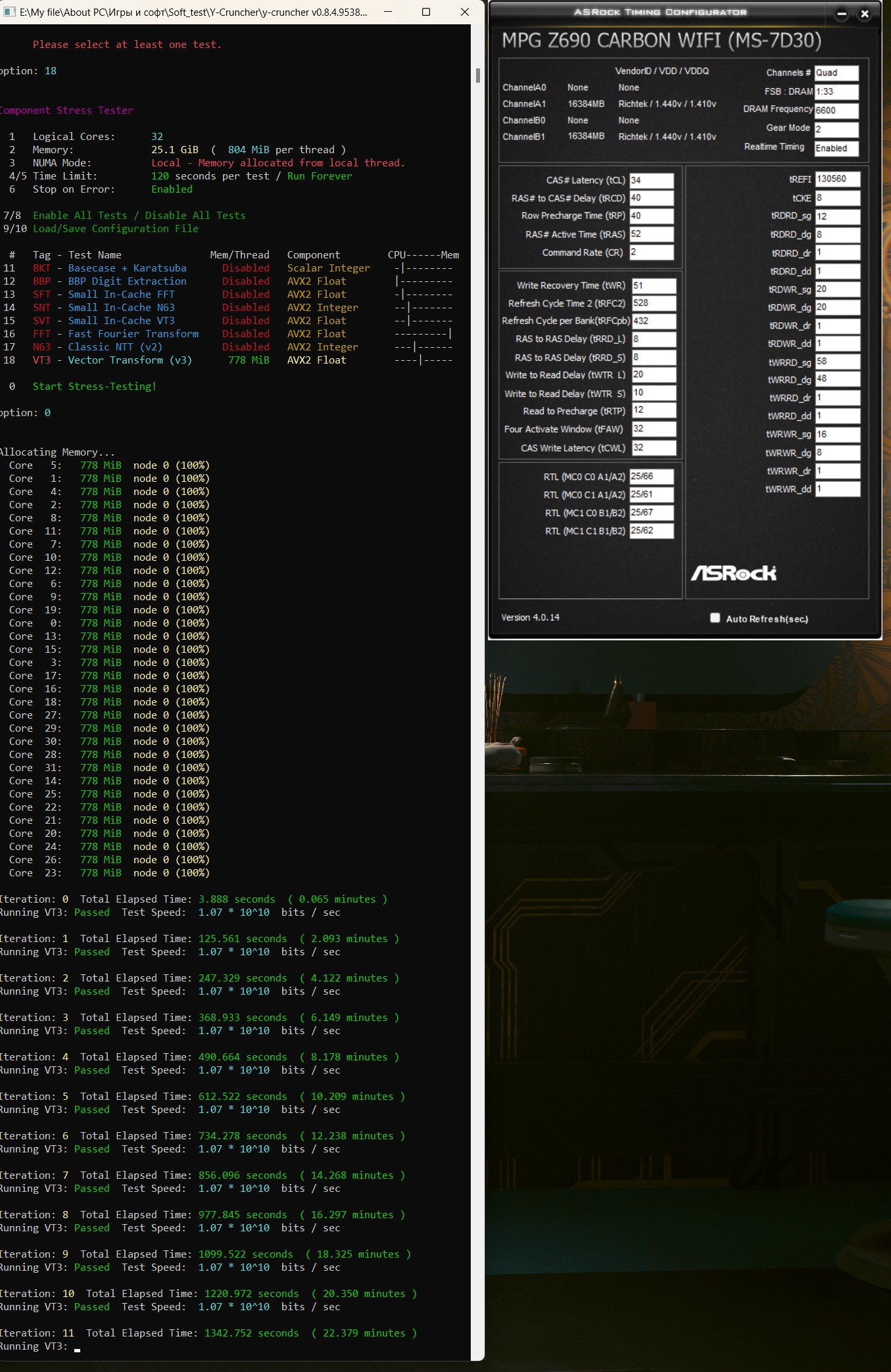Click the ChannelA1 'Richtek / 1.440v / 1.410v' entry
This screenshot has width=891, height=1372.
pos(667,104)
